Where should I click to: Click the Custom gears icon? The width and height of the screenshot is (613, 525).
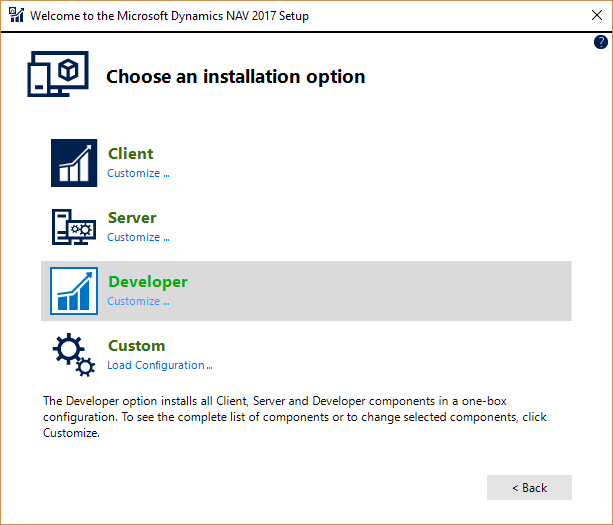coord(74,354)
